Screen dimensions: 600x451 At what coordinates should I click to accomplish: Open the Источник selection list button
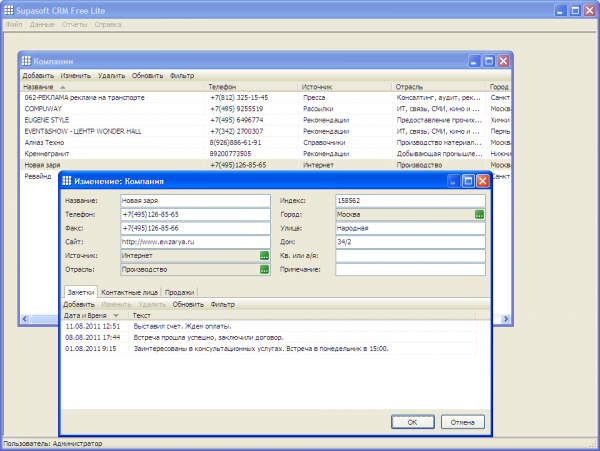pos(264,256)
